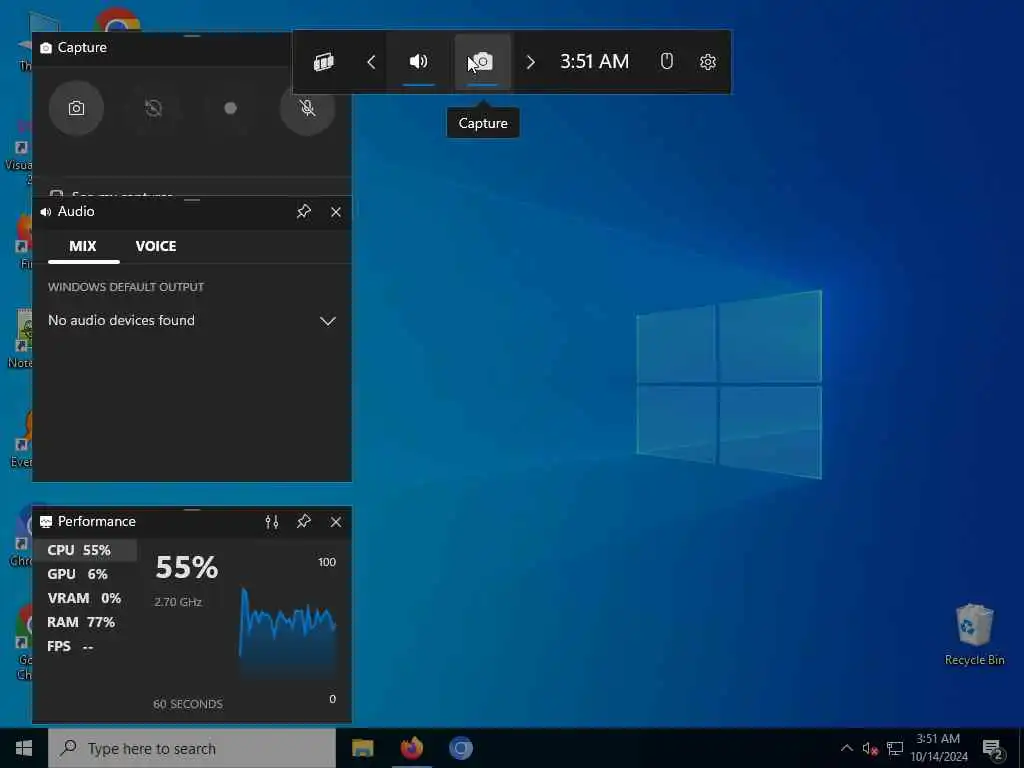Click the left arrow in Game Bar toolbar
1024x768 pixels.
click(x=371, y=62)
